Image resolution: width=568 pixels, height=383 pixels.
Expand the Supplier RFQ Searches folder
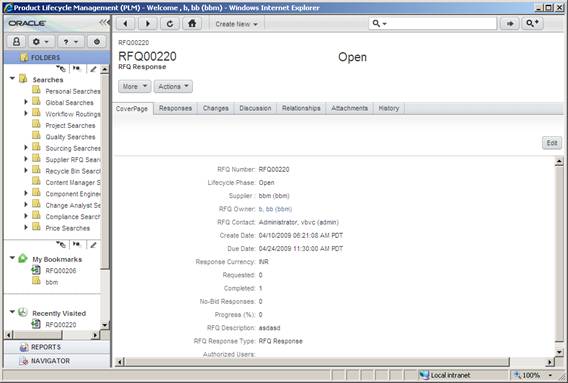coord(26,159)
